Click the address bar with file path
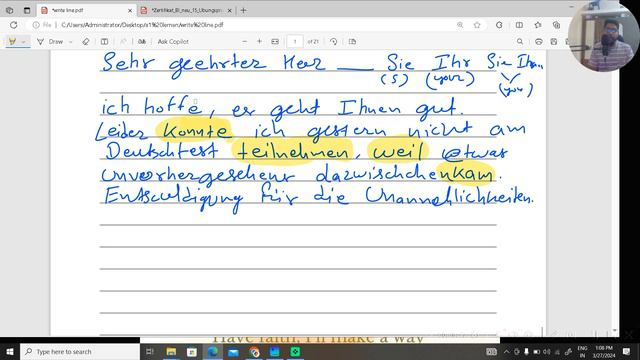This screenshot has height=360, width=640. pos(257,25)
